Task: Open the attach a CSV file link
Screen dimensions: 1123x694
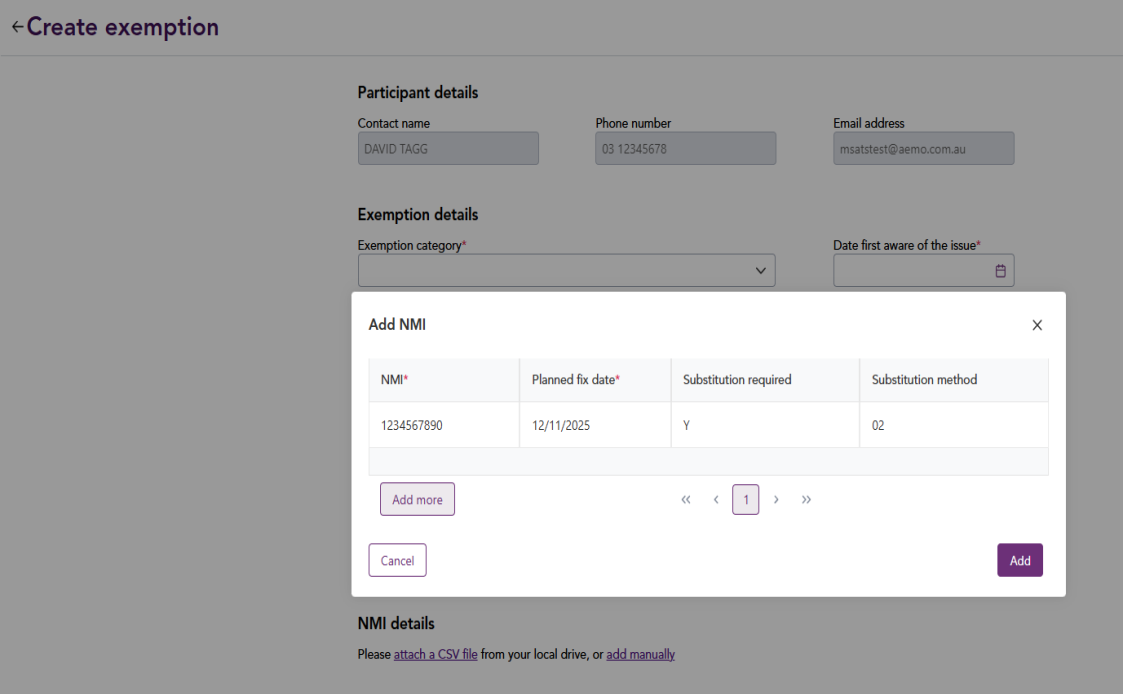Action: coord(435,655)
